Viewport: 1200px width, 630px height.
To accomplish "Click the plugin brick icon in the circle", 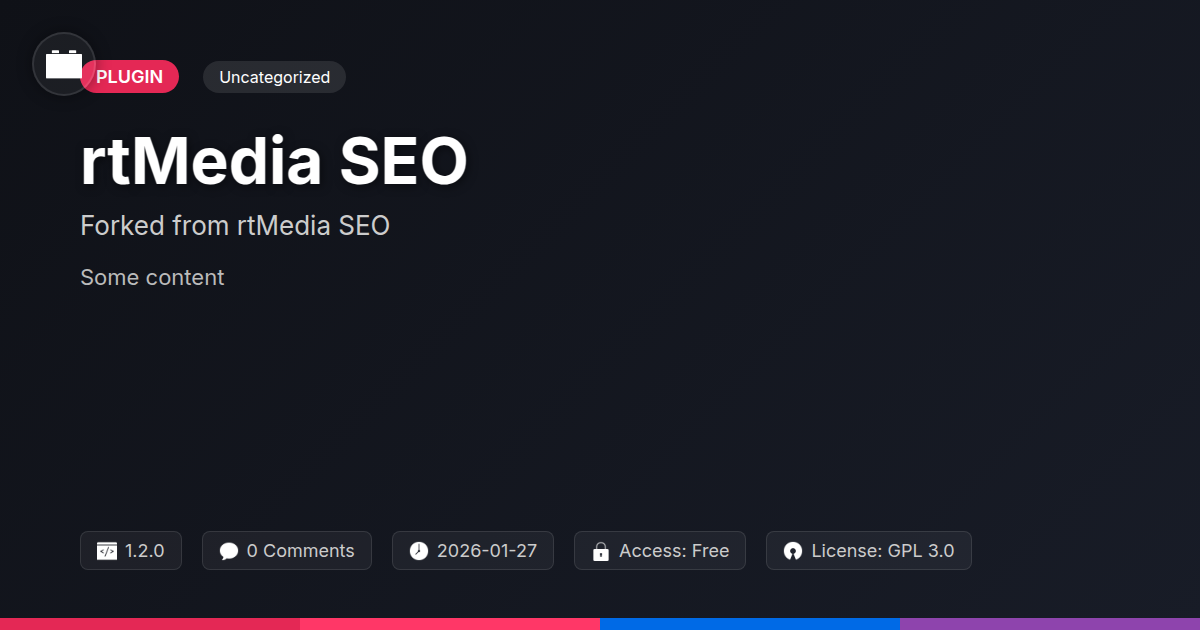I will tap(64, 64).
